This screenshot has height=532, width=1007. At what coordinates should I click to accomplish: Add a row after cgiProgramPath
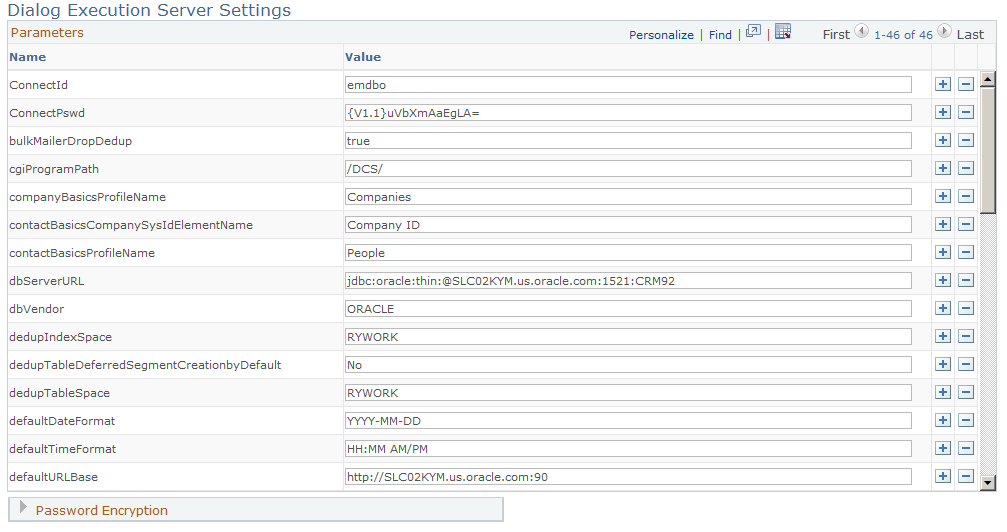point(943,168)
